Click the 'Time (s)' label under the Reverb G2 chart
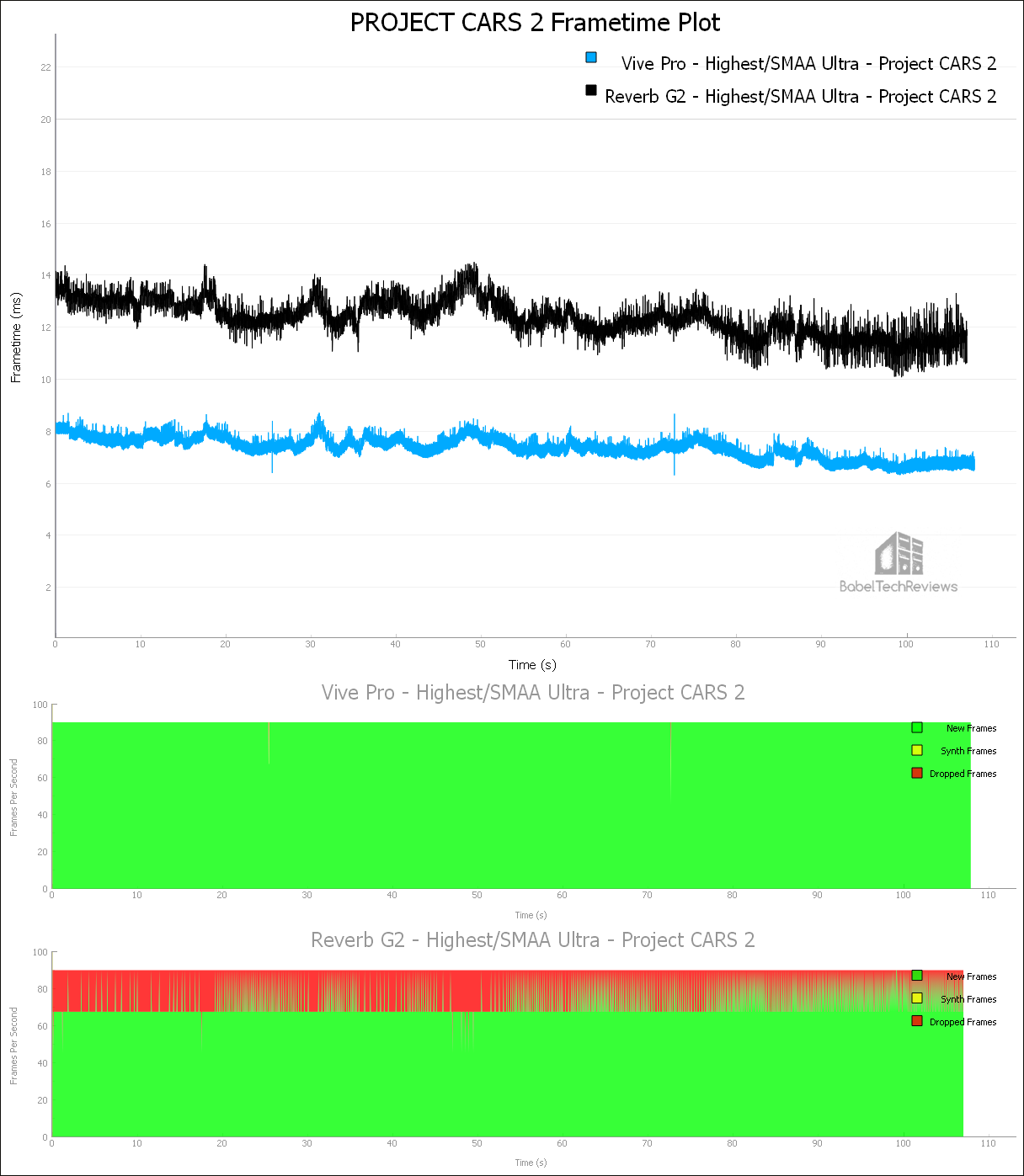Screen dimensions: 1024x1176 click(x=531, y=1163)
